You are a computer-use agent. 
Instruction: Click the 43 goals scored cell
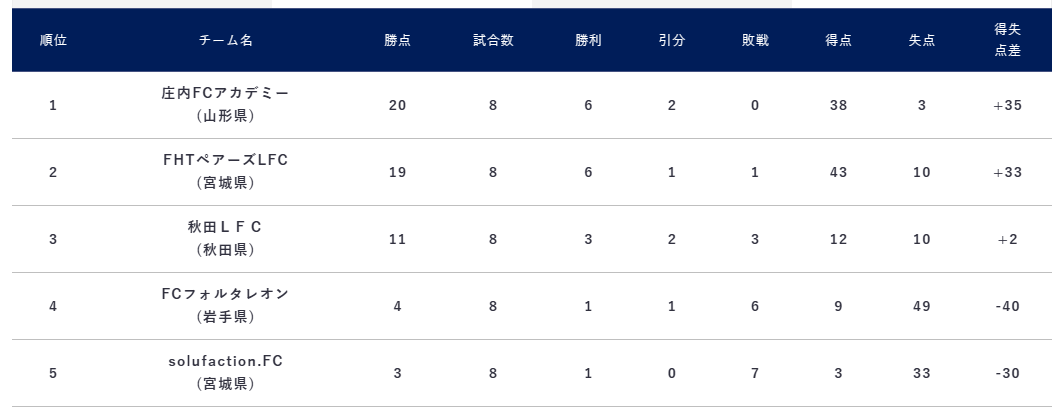click(838, 172)
